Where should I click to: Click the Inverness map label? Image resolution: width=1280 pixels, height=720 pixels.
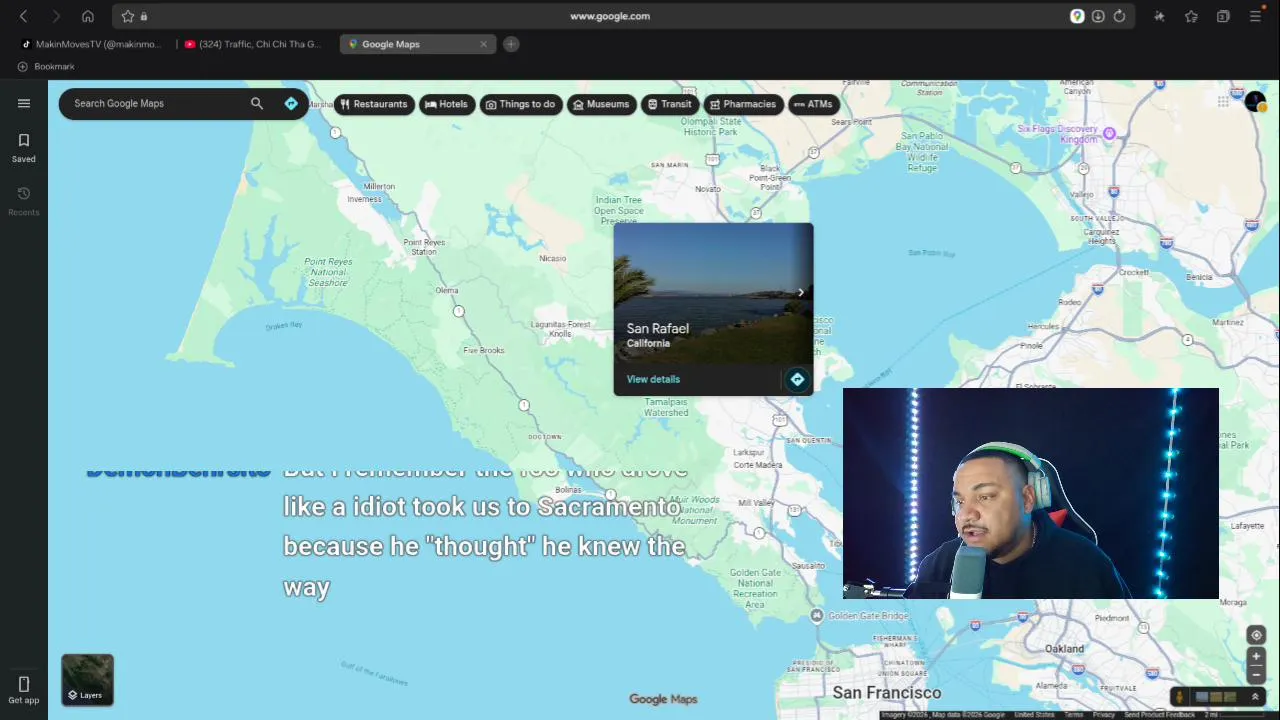pyautogui.click(x=364, y=198)
